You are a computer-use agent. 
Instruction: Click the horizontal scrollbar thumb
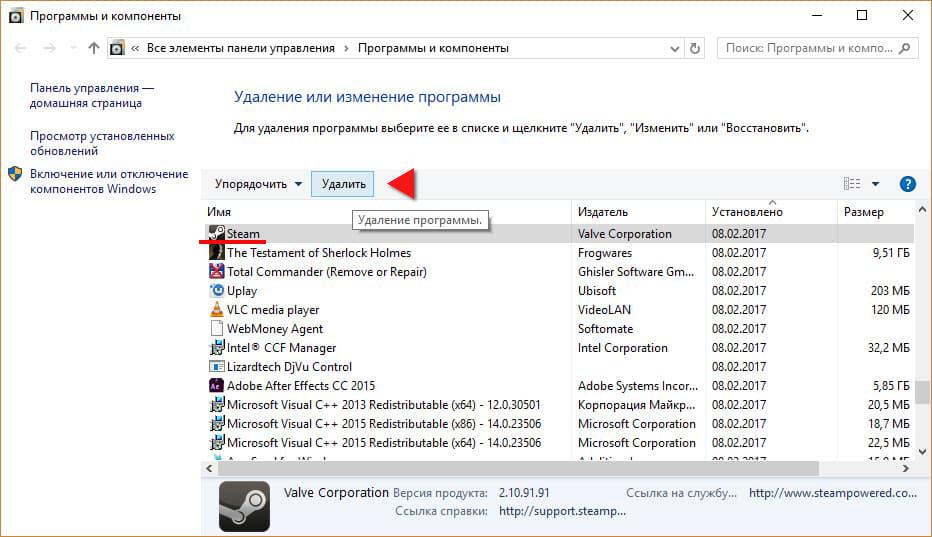point(518,469)
